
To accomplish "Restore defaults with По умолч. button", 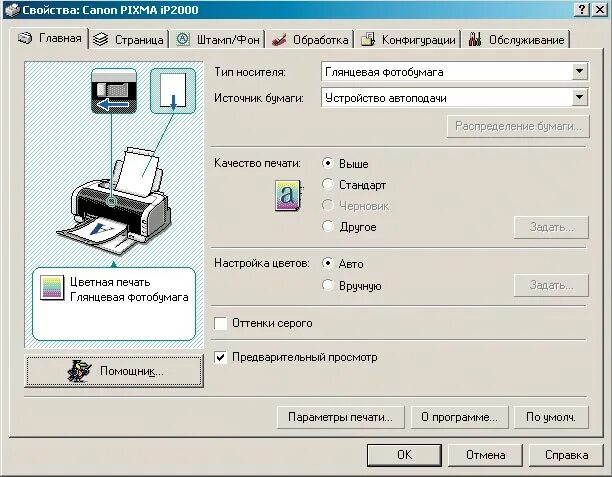I will coord(551,417).
